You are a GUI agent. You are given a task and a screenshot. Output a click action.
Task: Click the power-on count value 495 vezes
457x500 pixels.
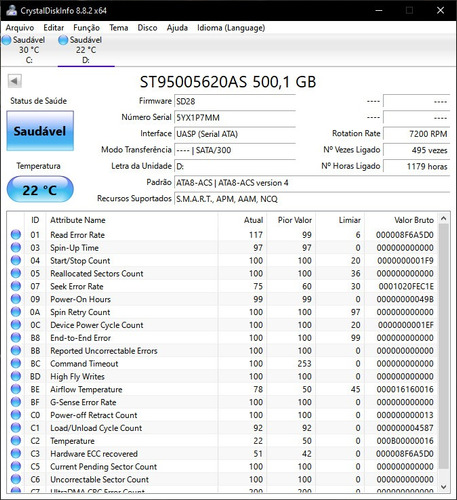coord(416,150)
